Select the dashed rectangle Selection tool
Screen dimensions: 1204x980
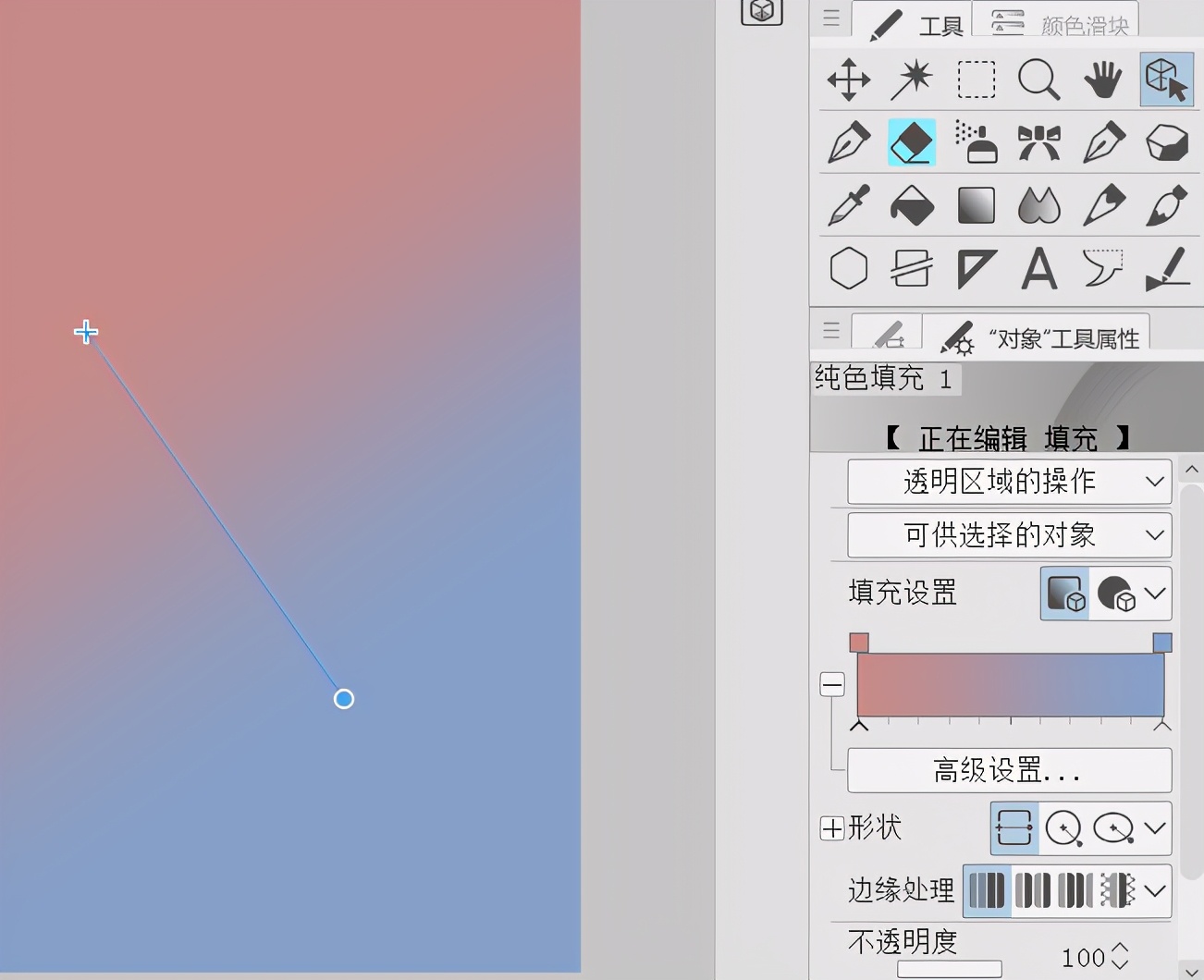tap(977, 80)
